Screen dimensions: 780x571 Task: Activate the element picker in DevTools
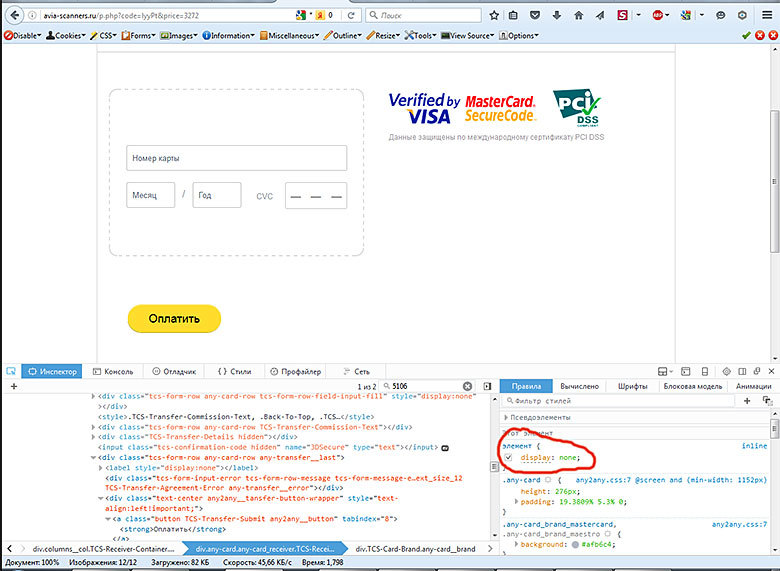pyautogui.click(x=11, y=371)
